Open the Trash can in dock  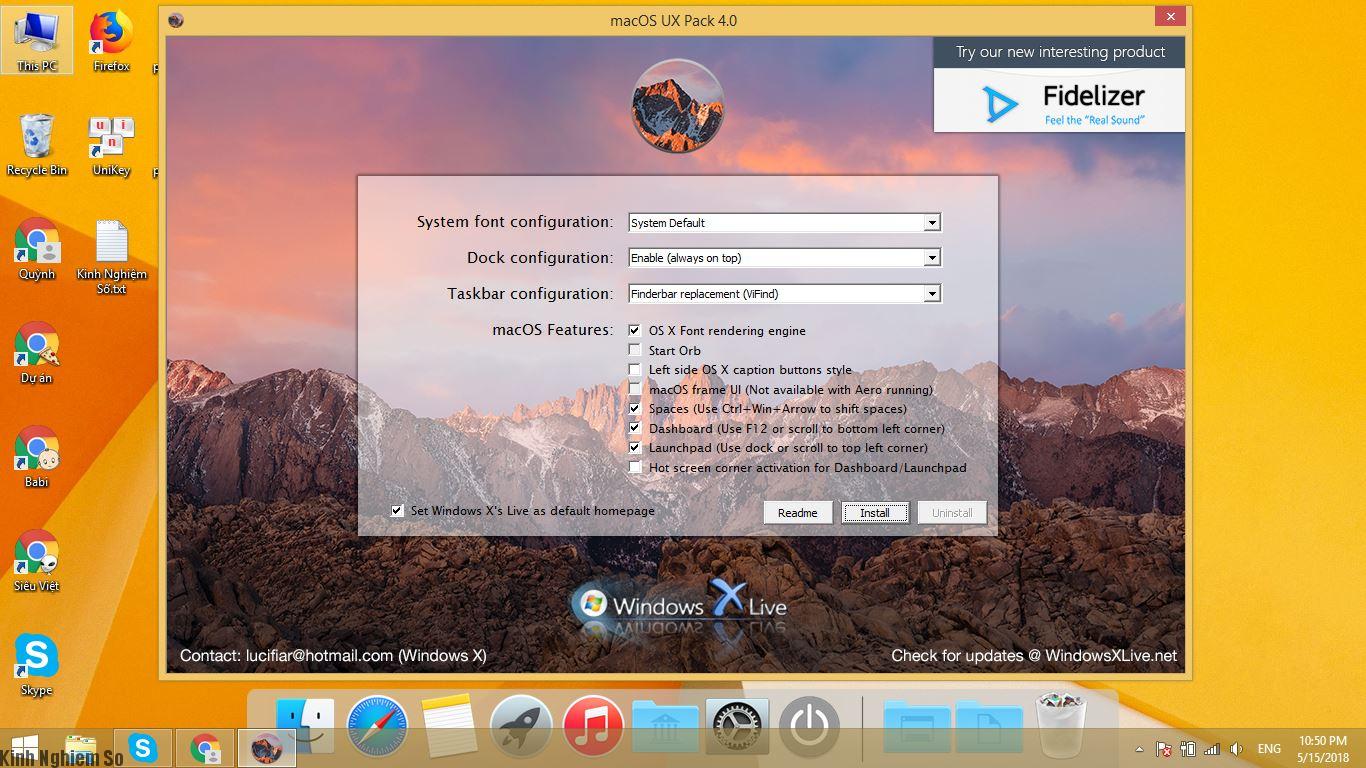pos(1061,726)
